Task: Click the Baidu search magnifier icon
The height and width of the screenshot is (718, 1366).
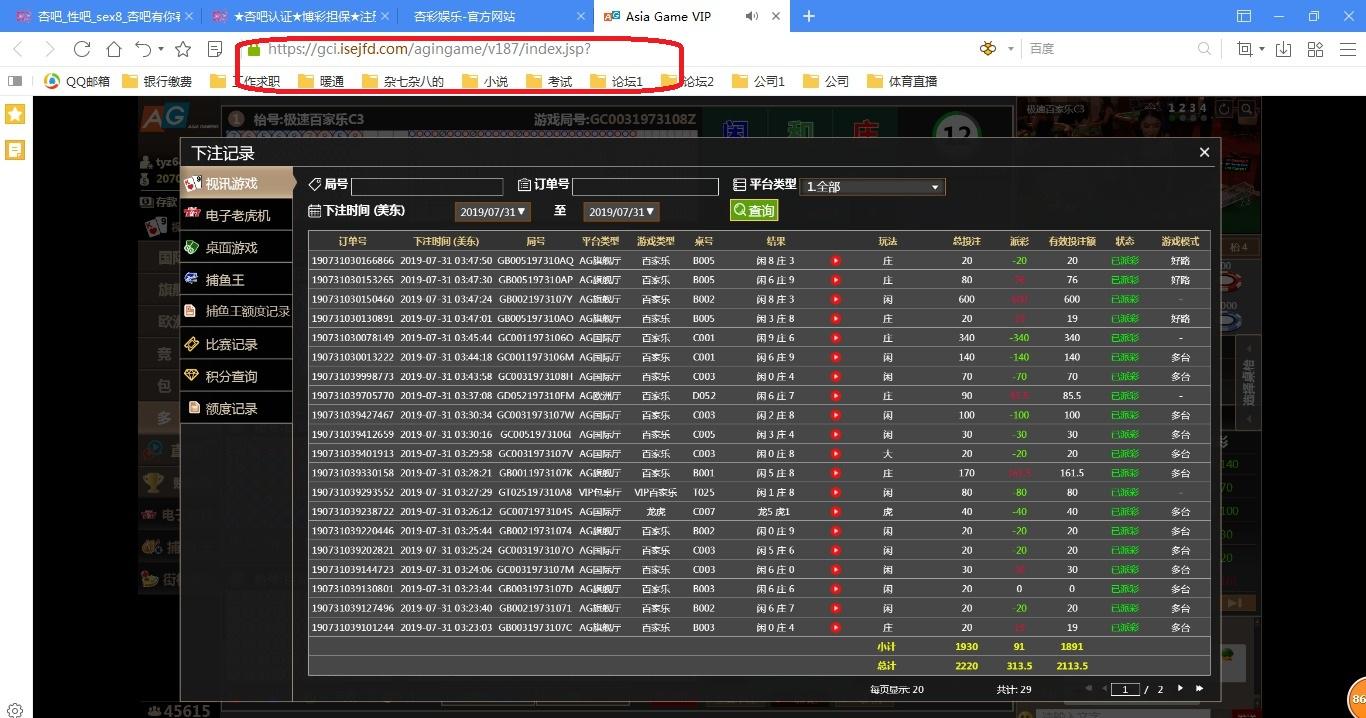Action: [x=1204, y=49]
